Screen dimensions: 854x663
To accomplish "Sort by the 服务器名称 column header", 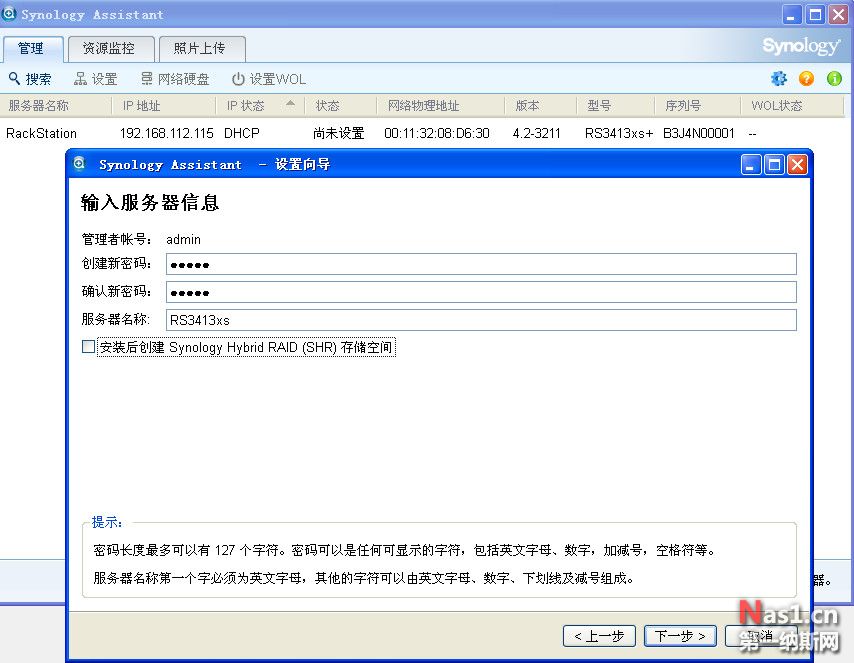I will click(x=56, y=106).
